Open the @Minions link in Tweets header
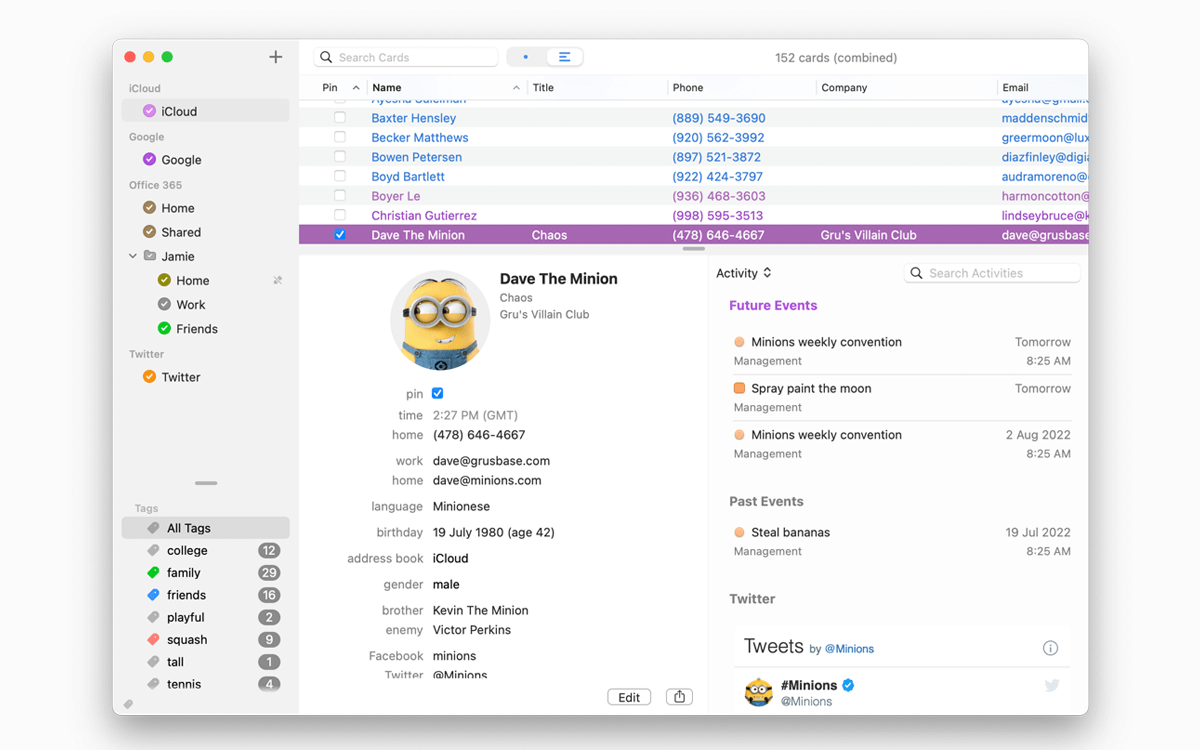 849,649
